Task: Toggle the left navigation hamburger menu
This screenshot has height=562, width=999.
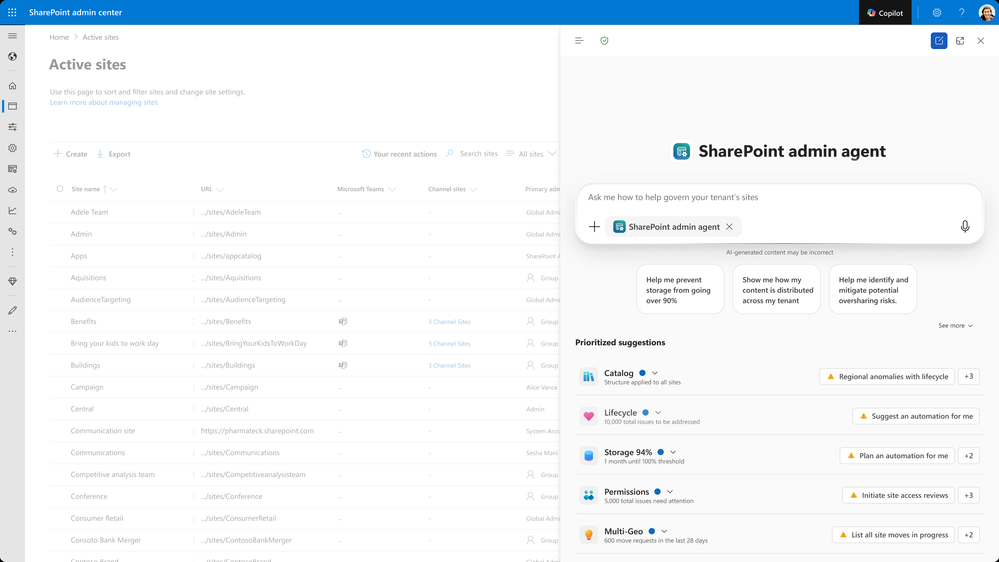Action: [x=12, y=36]
